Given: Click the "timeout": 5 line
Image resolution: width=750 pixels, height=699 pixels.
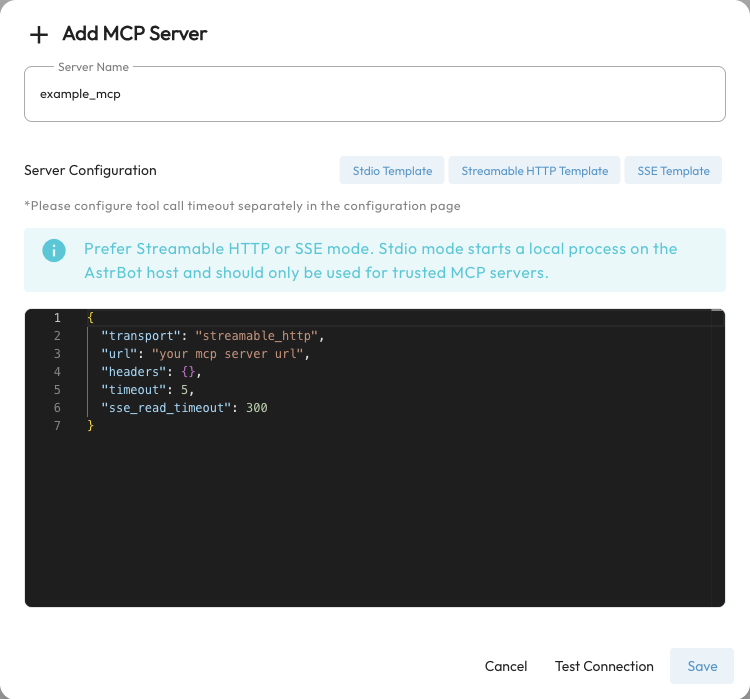Looking at the screenshot, I should 147,390.
